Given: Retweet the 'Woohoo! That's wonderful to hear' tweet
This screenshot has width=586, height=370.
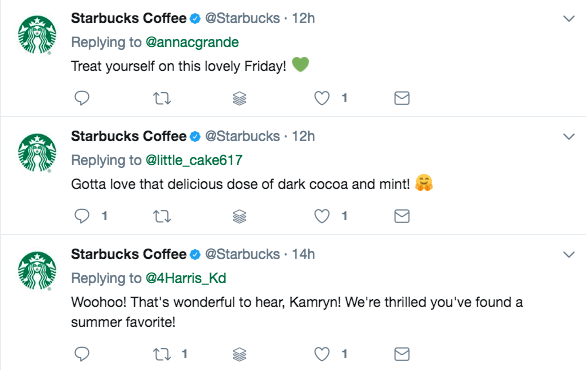Looking at the screenshot, I should pyautogui.click(x=162, y=354).
